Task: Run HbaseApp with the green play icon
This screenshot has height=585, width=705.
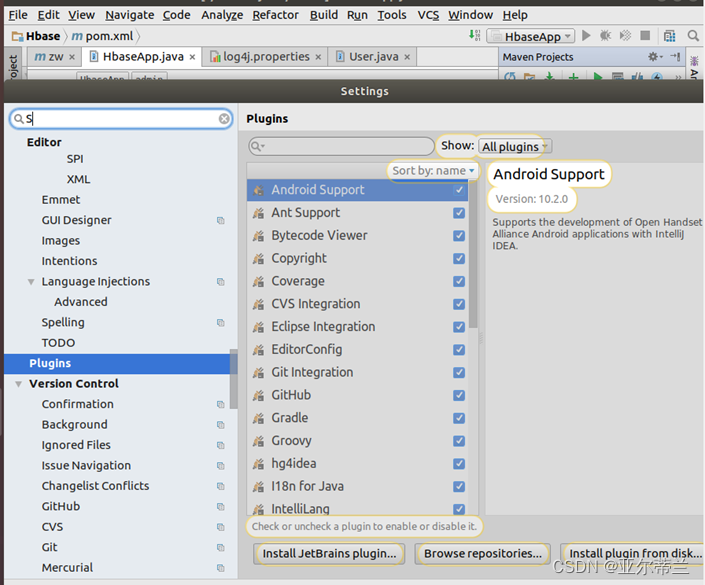Action: (x=586, y=36)
